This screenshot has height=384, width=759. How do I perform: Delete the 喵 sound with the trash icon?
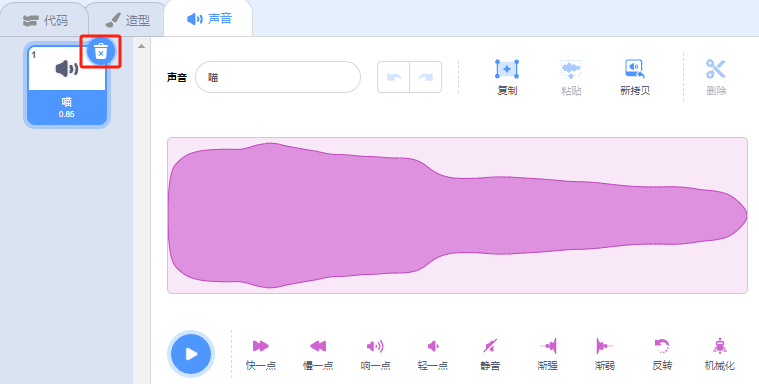tap(101, 51)
